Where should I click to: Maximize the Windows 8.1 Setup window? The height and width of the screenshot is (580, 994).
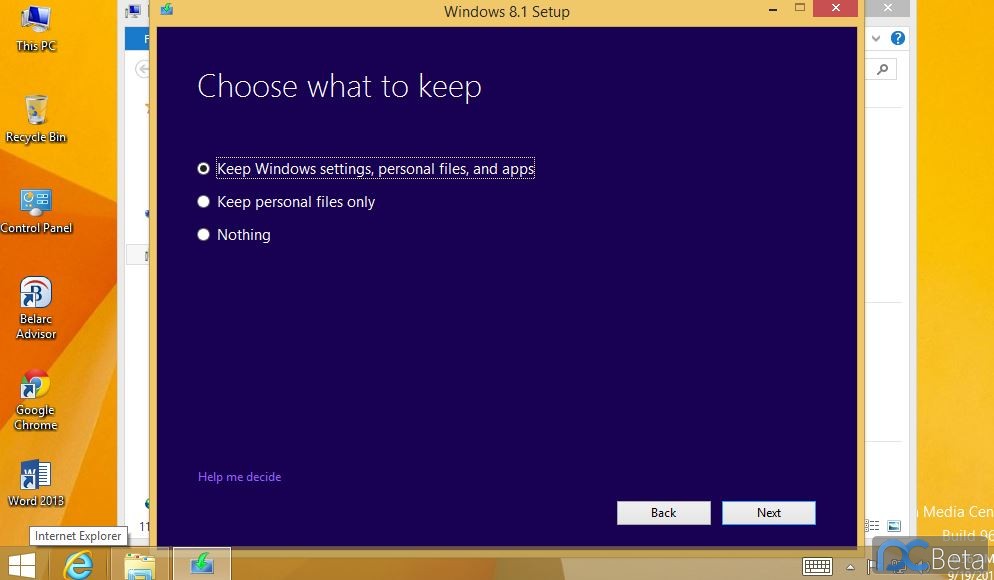(800, 8)
